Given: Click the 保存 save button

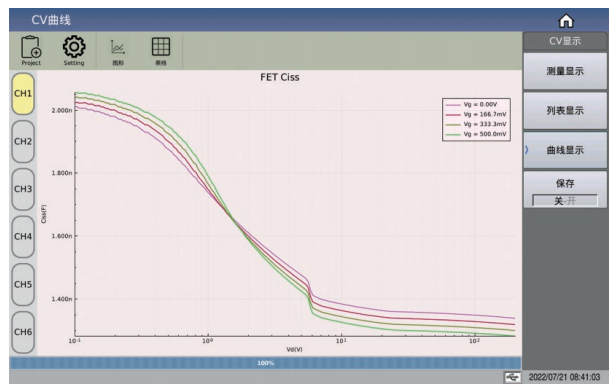Looking at the screenshot, I should click(x=565, y=189).
